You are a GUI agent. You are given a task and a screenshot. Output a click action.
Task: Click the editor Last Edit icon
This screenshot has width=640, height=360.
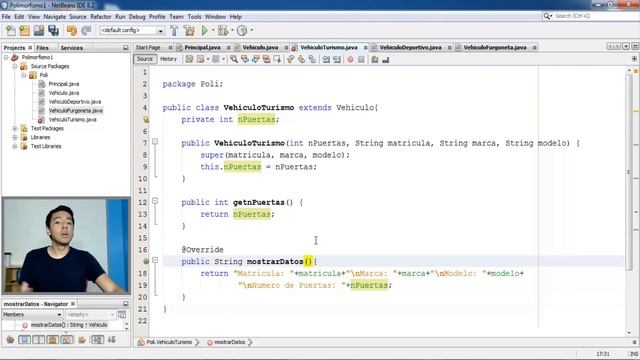point(189,60)
